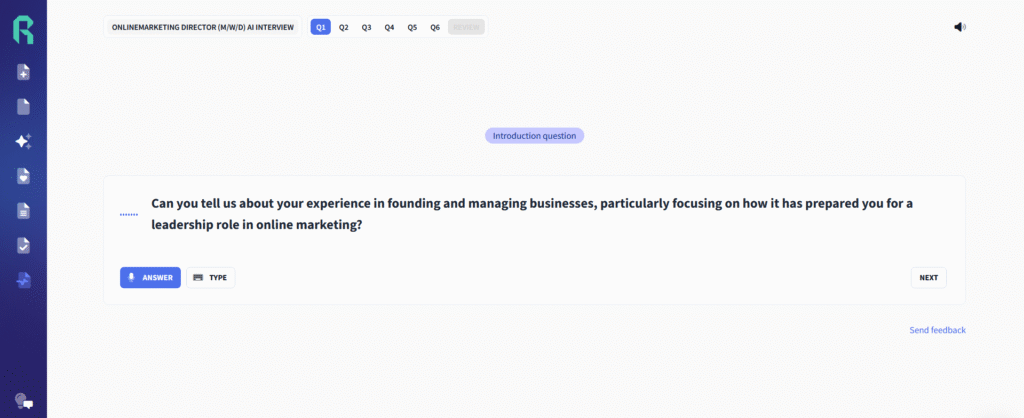Click the Send feedback link
Image resolution: width=1024 pixels, height=418 pixels.
tap(937, 330)
